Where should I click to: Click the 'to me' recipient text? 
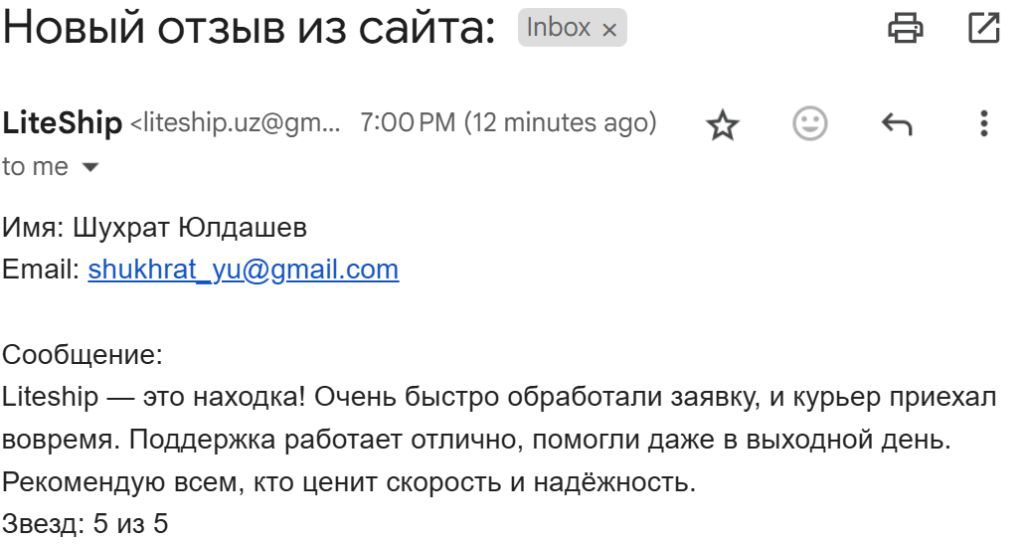pos(35,167)
